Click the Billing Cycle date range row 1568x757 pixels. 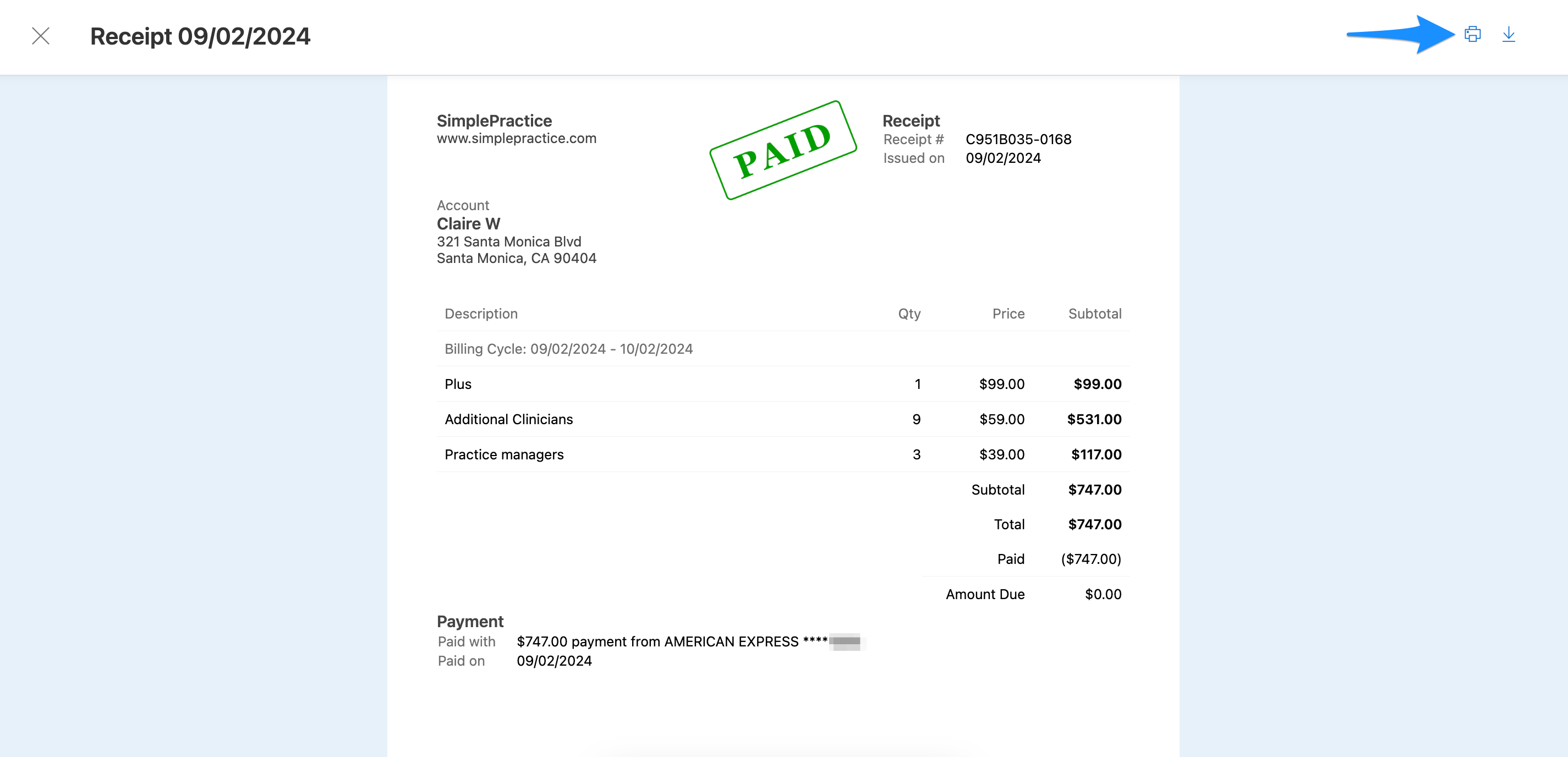point(568,349)
